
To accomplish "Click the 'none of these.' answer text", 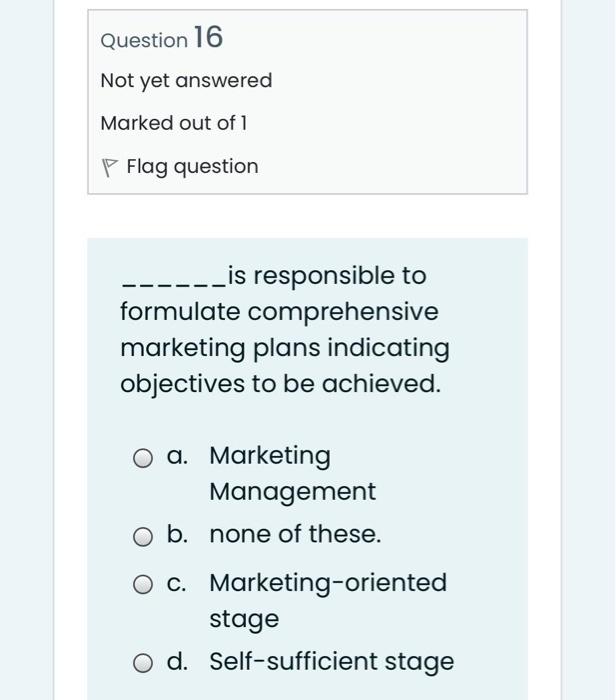I will click(295, 535).
